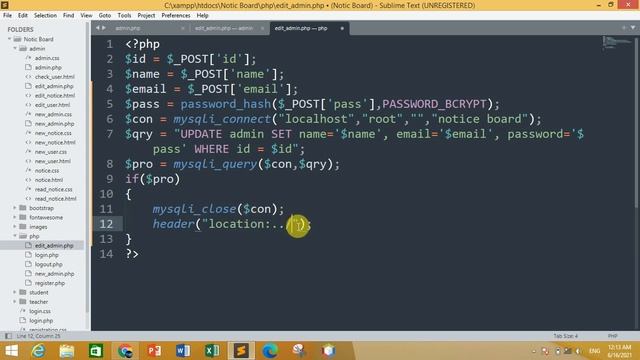The height and width of the screenshot is (360, 640).
Task: Open login.css in the sidebar
Action: point(40,311)
